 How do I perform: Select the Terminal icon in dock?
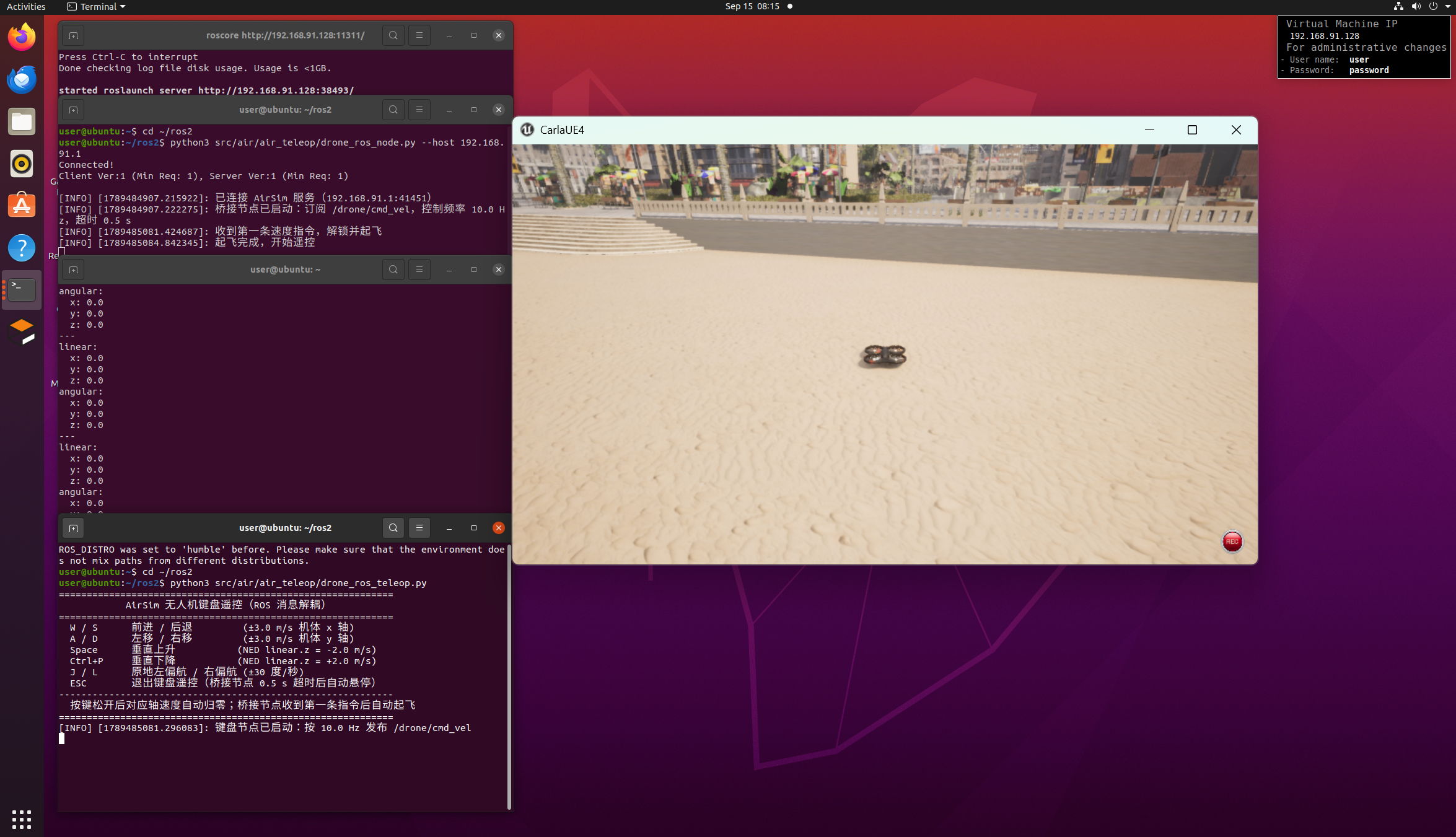22,290
